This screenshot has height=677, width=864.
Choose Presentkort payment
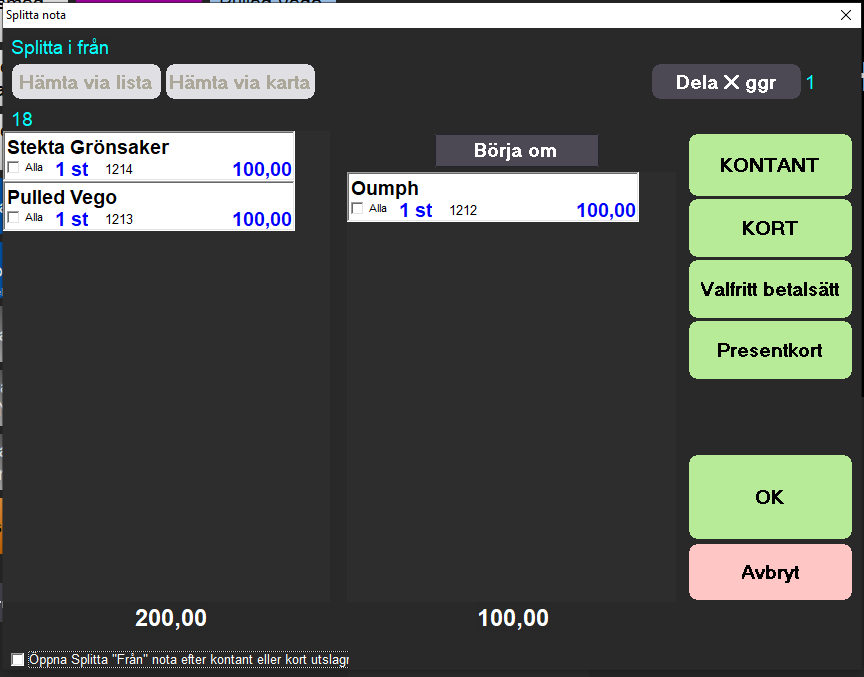[769, 351]
